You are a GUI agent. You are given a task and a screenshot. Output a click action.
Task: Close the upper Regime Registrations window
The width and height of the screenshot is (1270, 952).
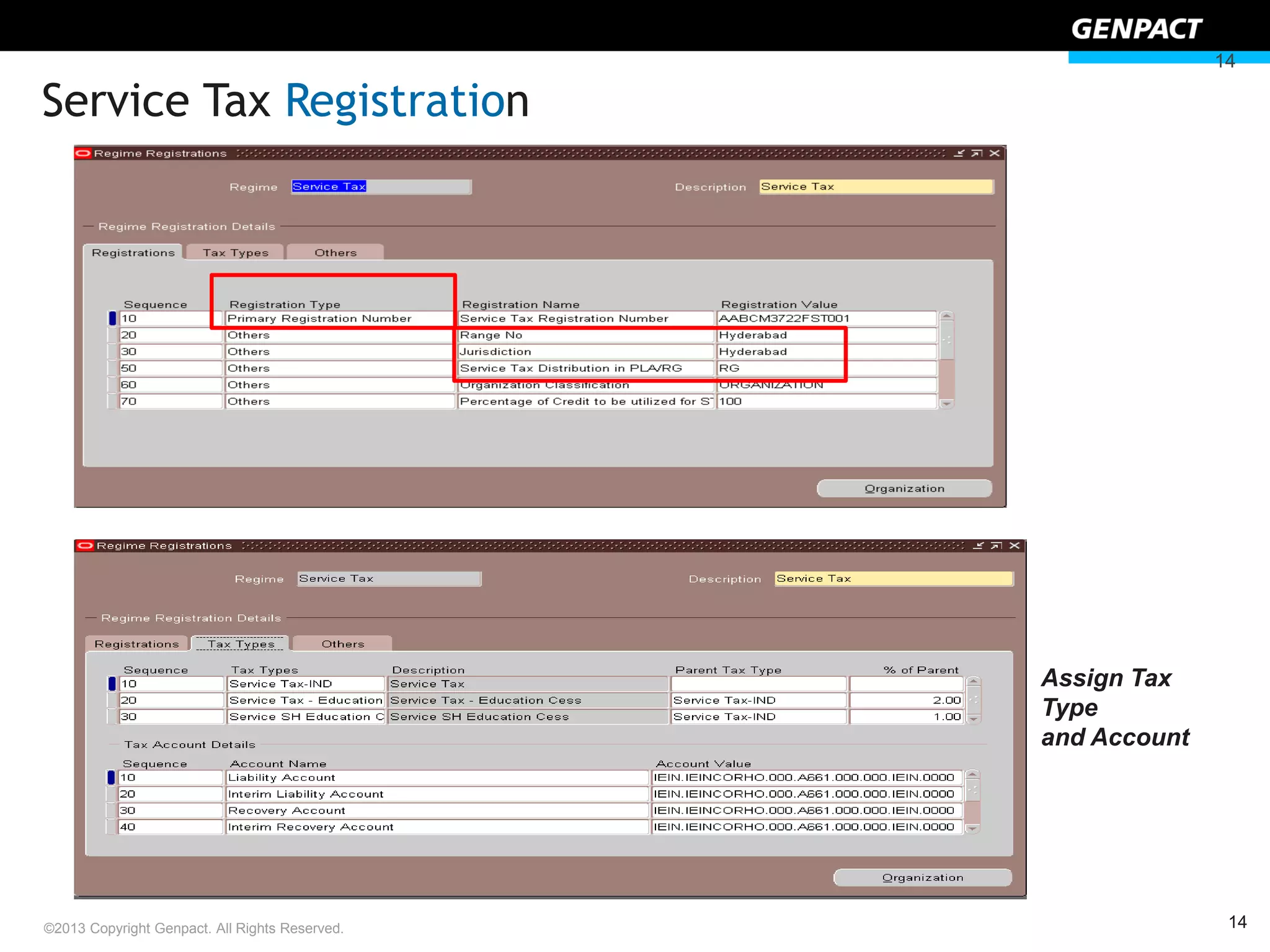click(x=995, y=153)
